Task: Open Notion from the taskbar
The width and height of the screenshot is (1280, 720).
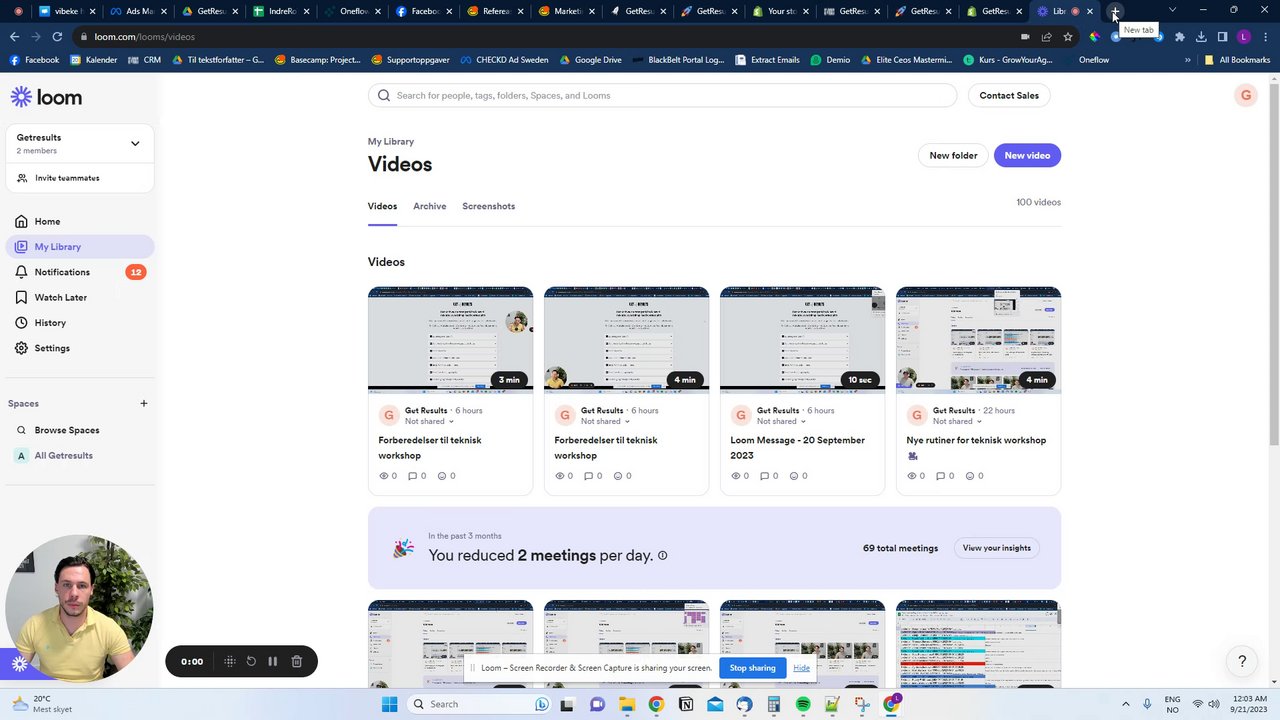Action: tap(686, 704)
